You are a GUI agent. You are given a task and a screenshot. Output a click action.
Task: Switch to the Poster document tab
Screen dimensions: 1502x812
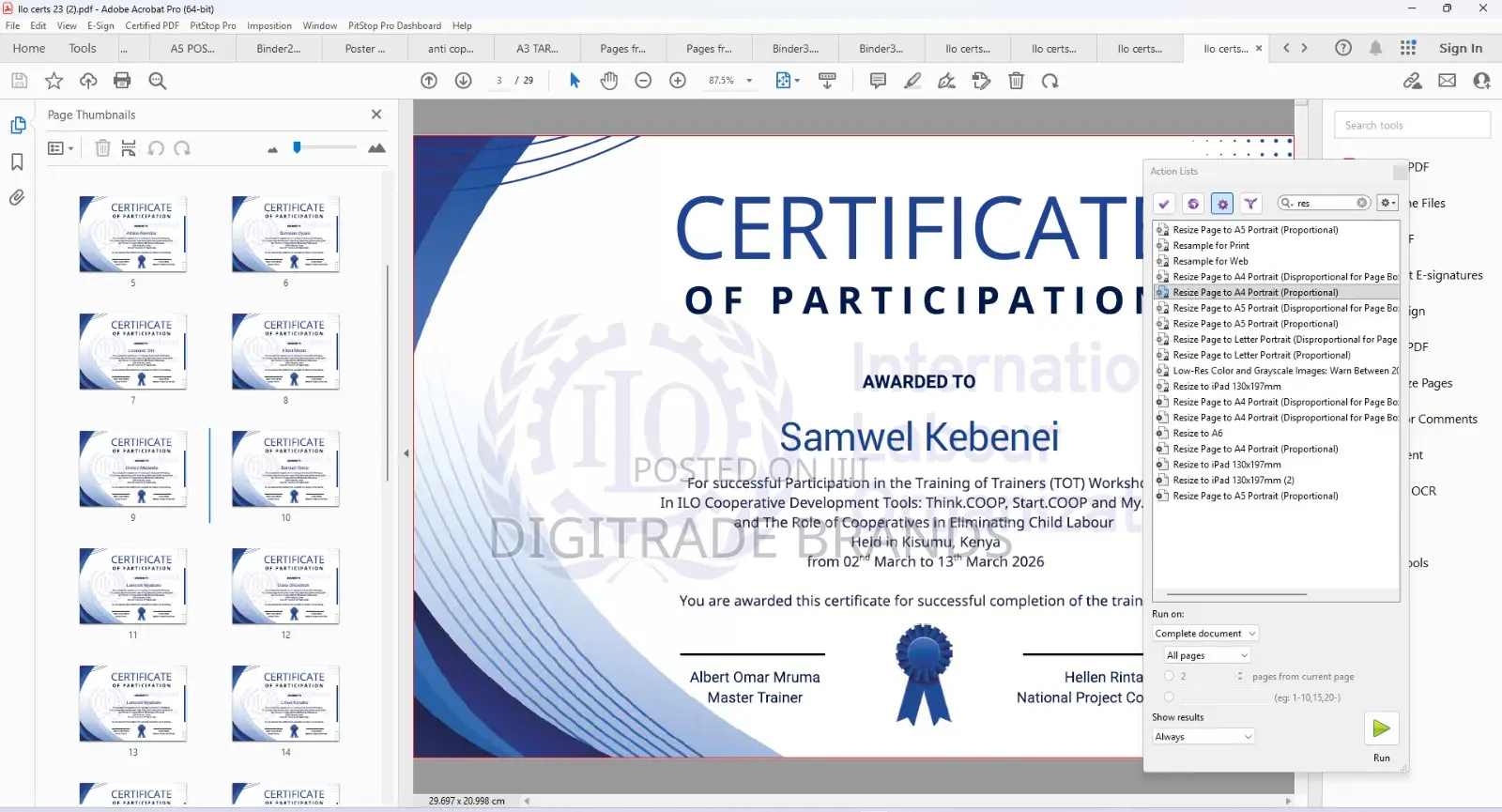click(x=365, y=48)
